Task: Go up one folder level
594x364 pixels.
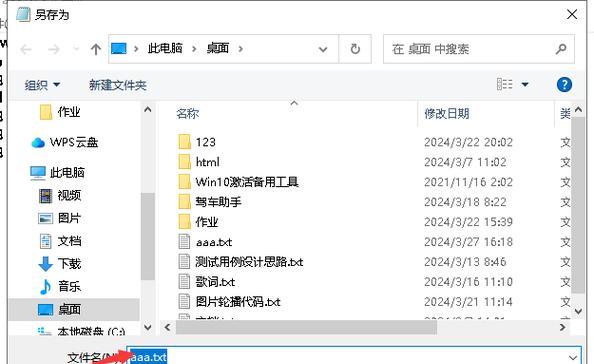Action: (x=96, y=49)
